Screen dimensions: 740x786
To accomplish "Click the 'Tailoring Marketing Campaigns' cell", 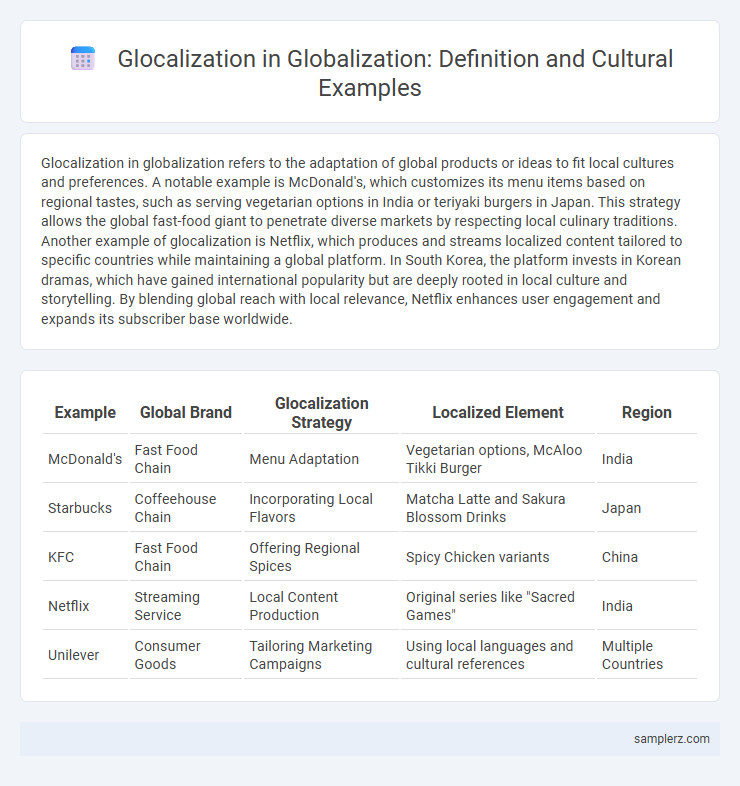I will click(x=321, y=655).
